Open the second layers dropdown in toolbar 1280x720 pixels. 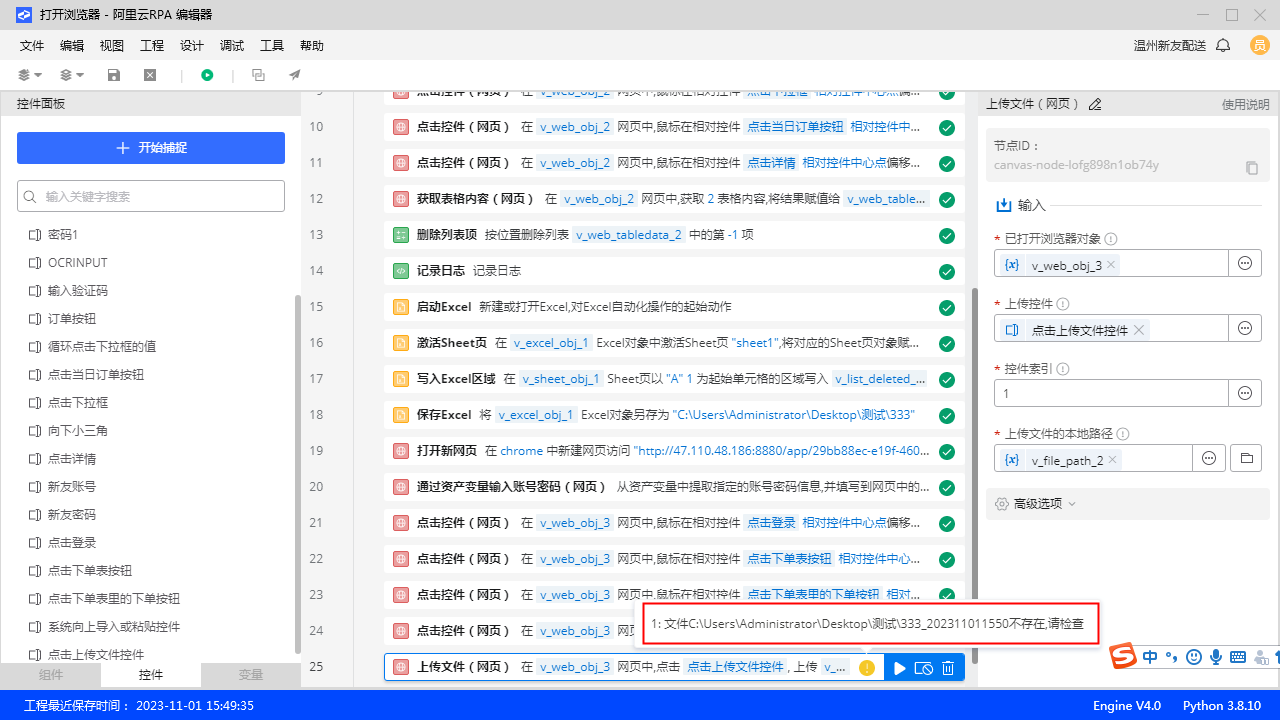tap(72, 75)
